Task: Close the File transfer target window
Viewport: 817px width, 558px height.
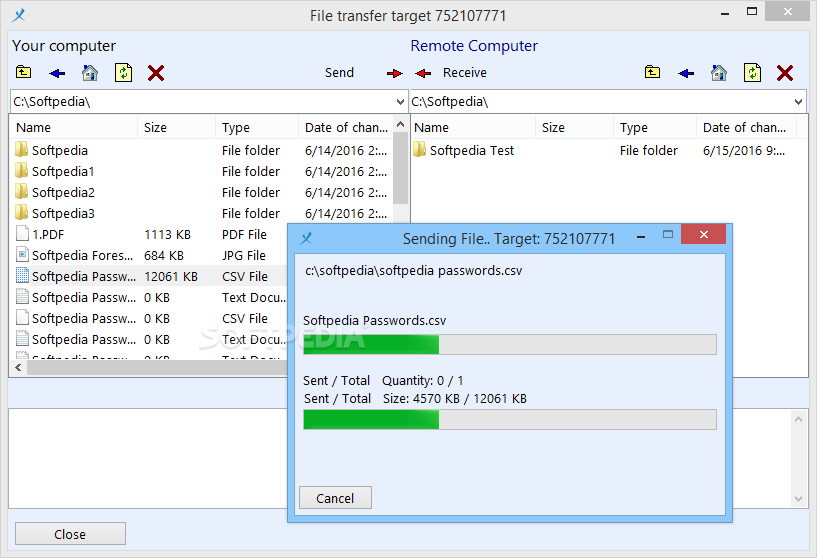Action: (787, 11)
